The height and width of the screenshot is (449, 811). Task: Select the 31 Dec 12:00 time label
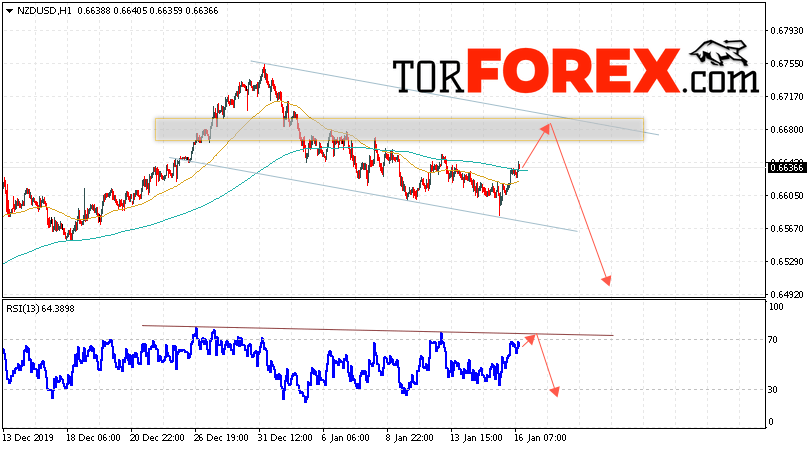coord(286,438)
